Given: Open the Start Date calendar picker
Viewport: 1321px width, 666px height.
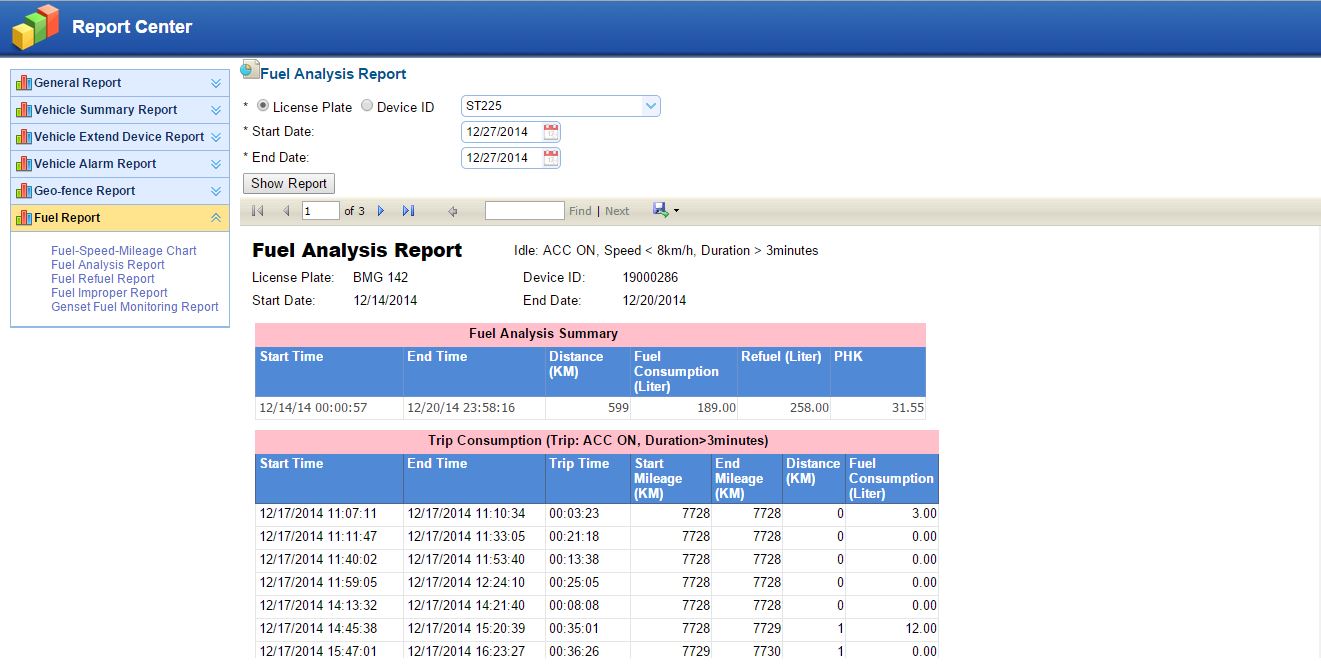Looking at the screenshot, I should pos(551,132).
